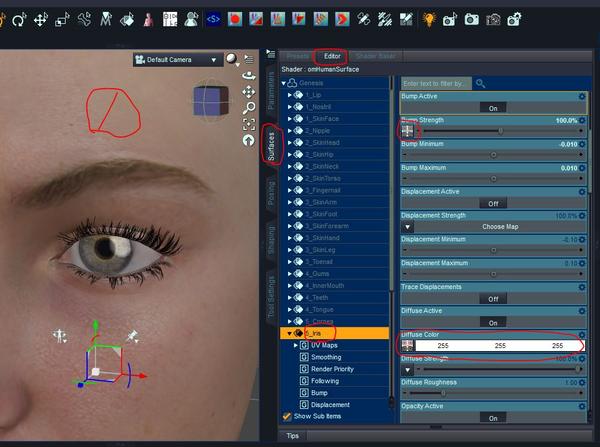The width and height of the screenshot is (600, 447).
Task: Select the Following sub item
Action: (x=325, y=381)
